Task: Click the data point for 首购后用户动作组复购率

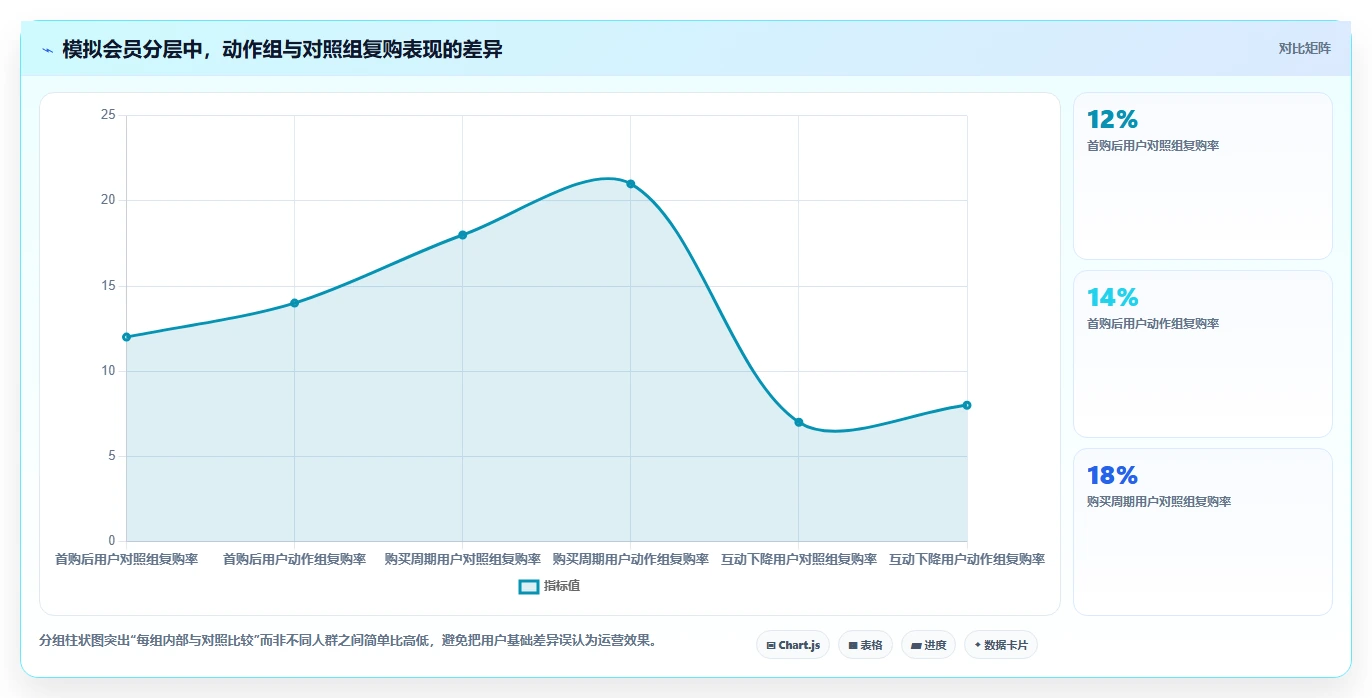Action: pos(294,303)
